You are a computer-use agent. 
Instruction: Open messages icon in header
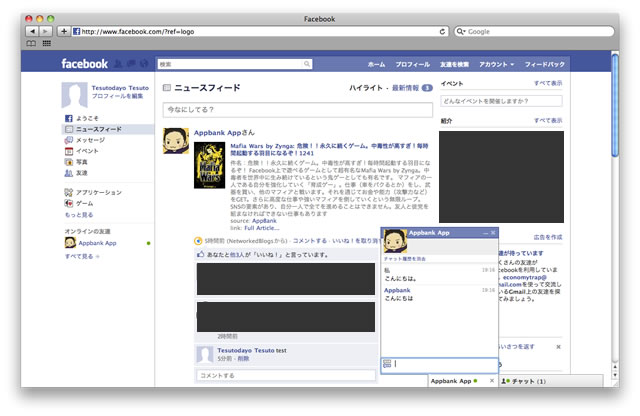pyautogui.click(x=131, y=63)
